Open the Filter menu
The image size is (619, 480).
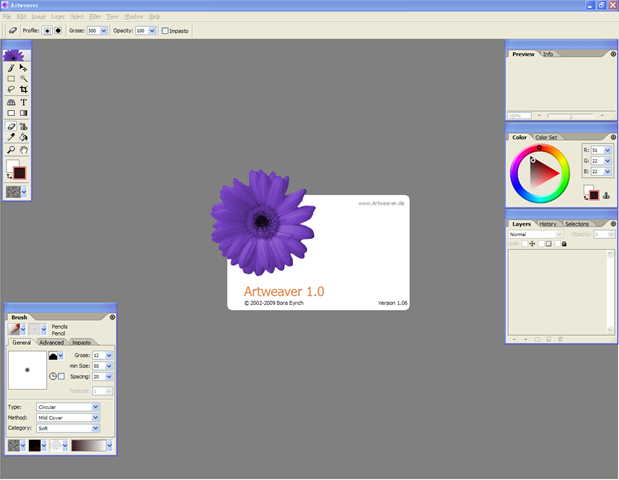(95, 17)
